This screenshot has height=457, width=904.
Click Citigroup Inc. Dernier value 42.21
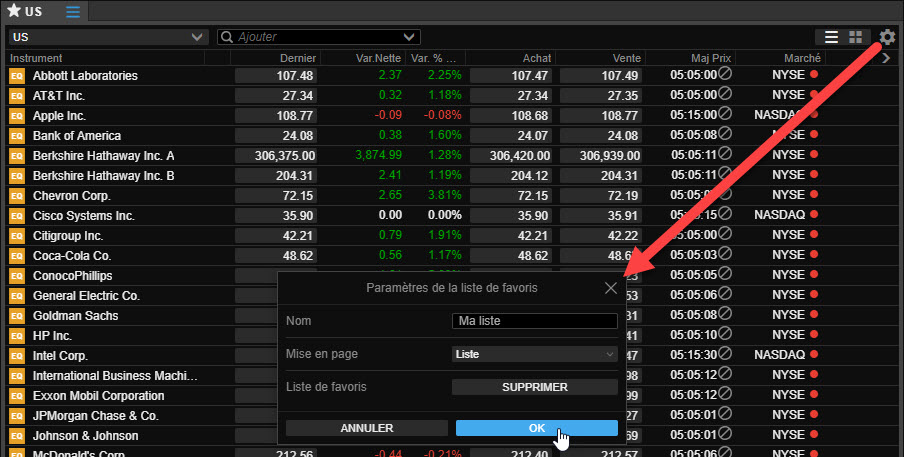tap(276, 236)
